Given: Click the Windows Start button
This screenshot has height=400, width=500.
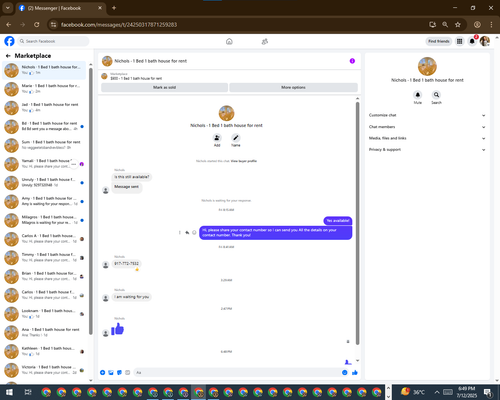Looking at the screenshot, I should [x=9, y=392].
